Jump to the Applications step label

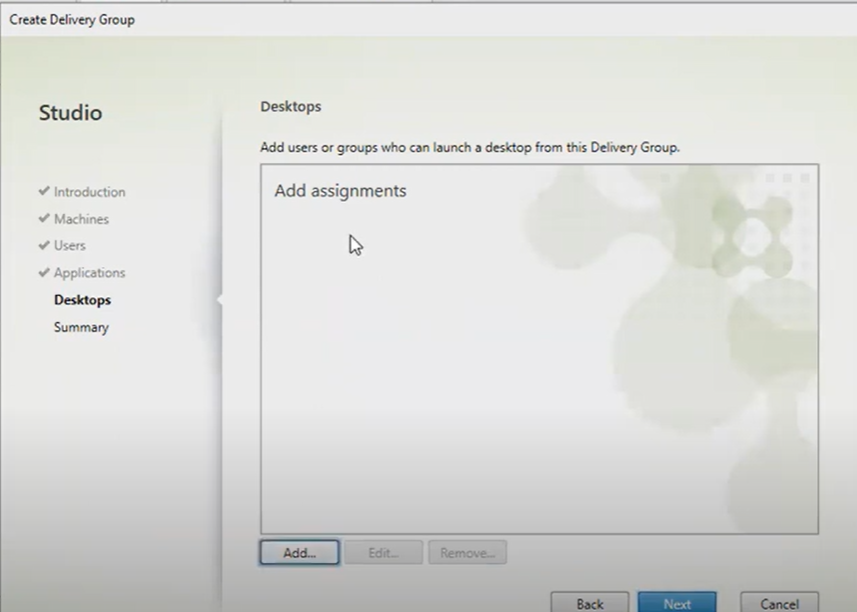tap(89, 273)
